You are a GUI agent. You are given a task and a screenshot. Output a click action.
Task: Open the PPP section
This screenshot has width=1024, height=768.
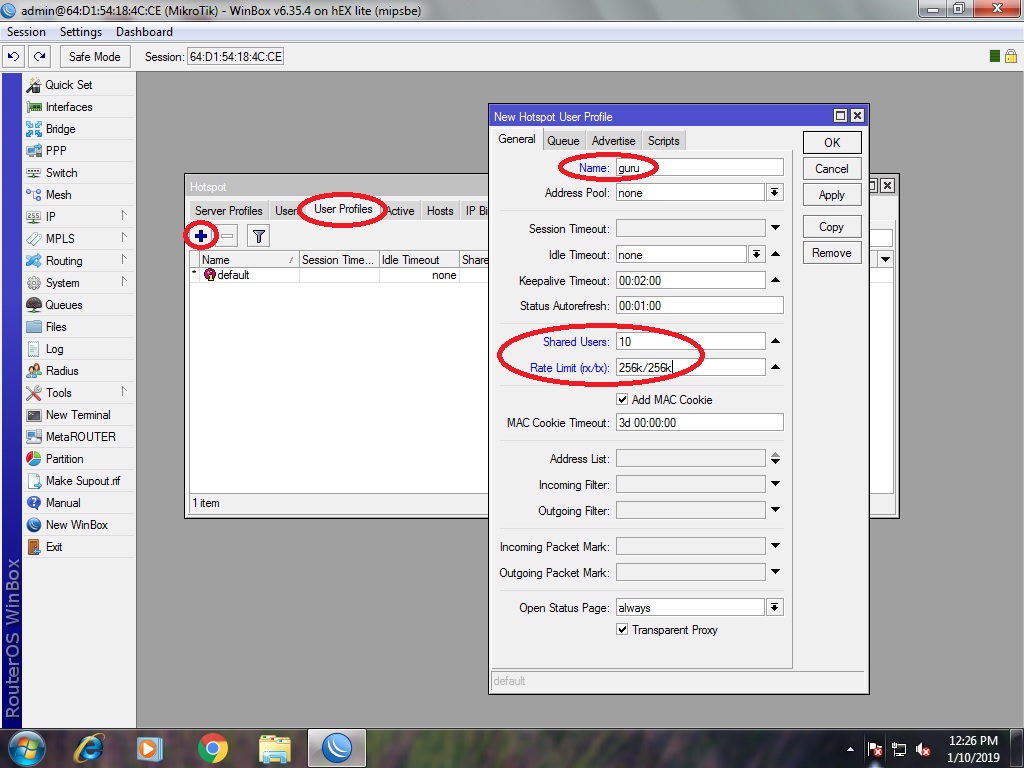pyautogui.click(x=56, y=151)
